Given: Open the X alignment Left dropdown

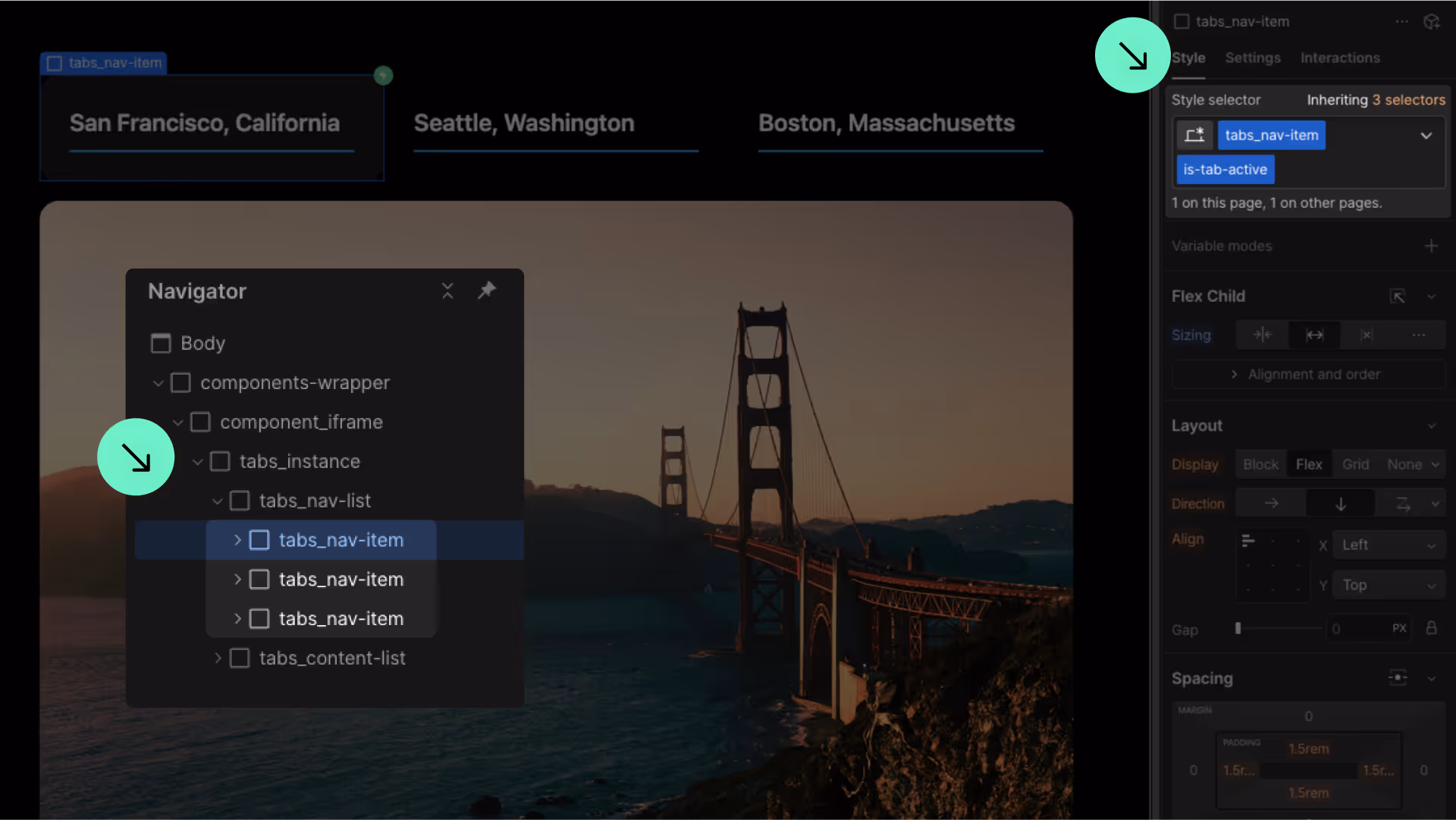Looking at the screenshot, I should coord(1388,545).
